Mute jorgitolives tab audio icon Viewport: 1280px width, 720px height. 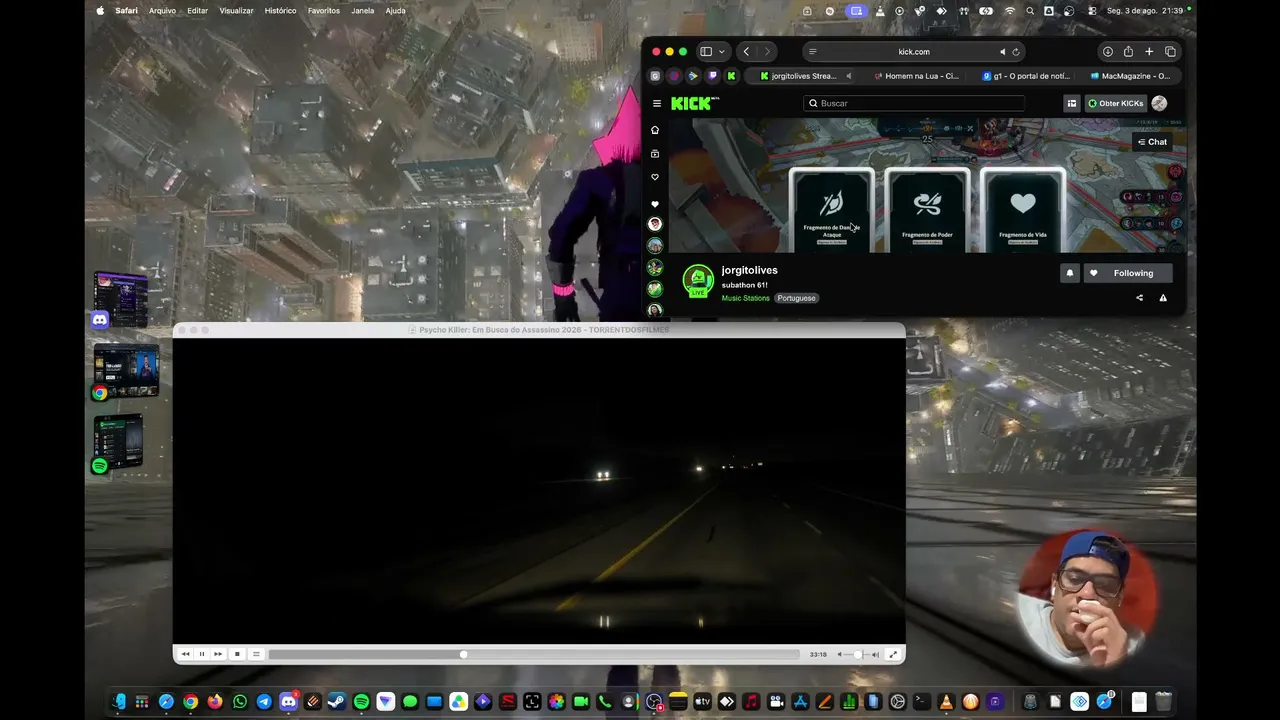click(x=848, y=76)
